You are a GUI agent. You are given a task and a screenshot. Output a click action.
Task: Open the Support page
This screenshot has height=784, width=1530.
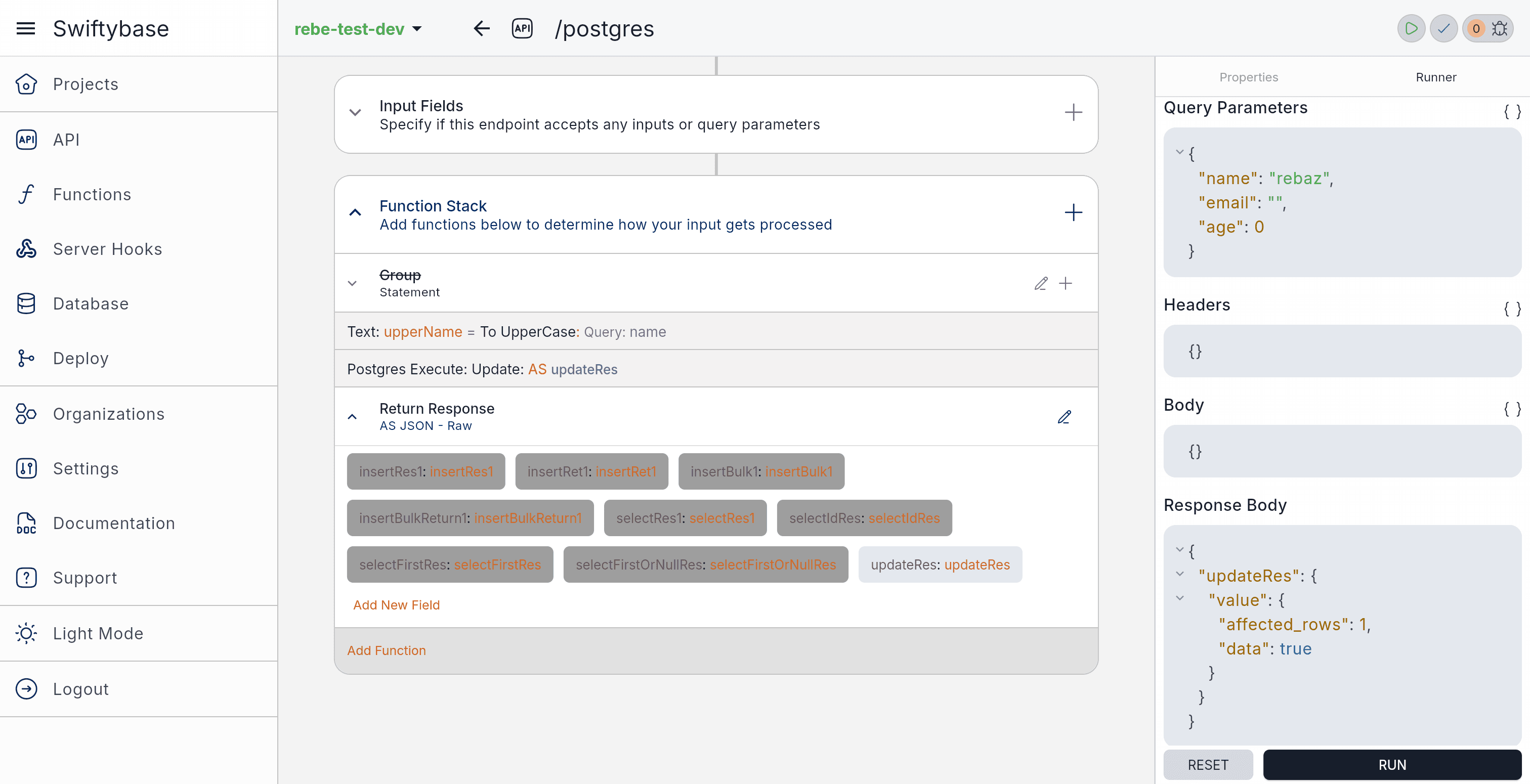[139, 578]
